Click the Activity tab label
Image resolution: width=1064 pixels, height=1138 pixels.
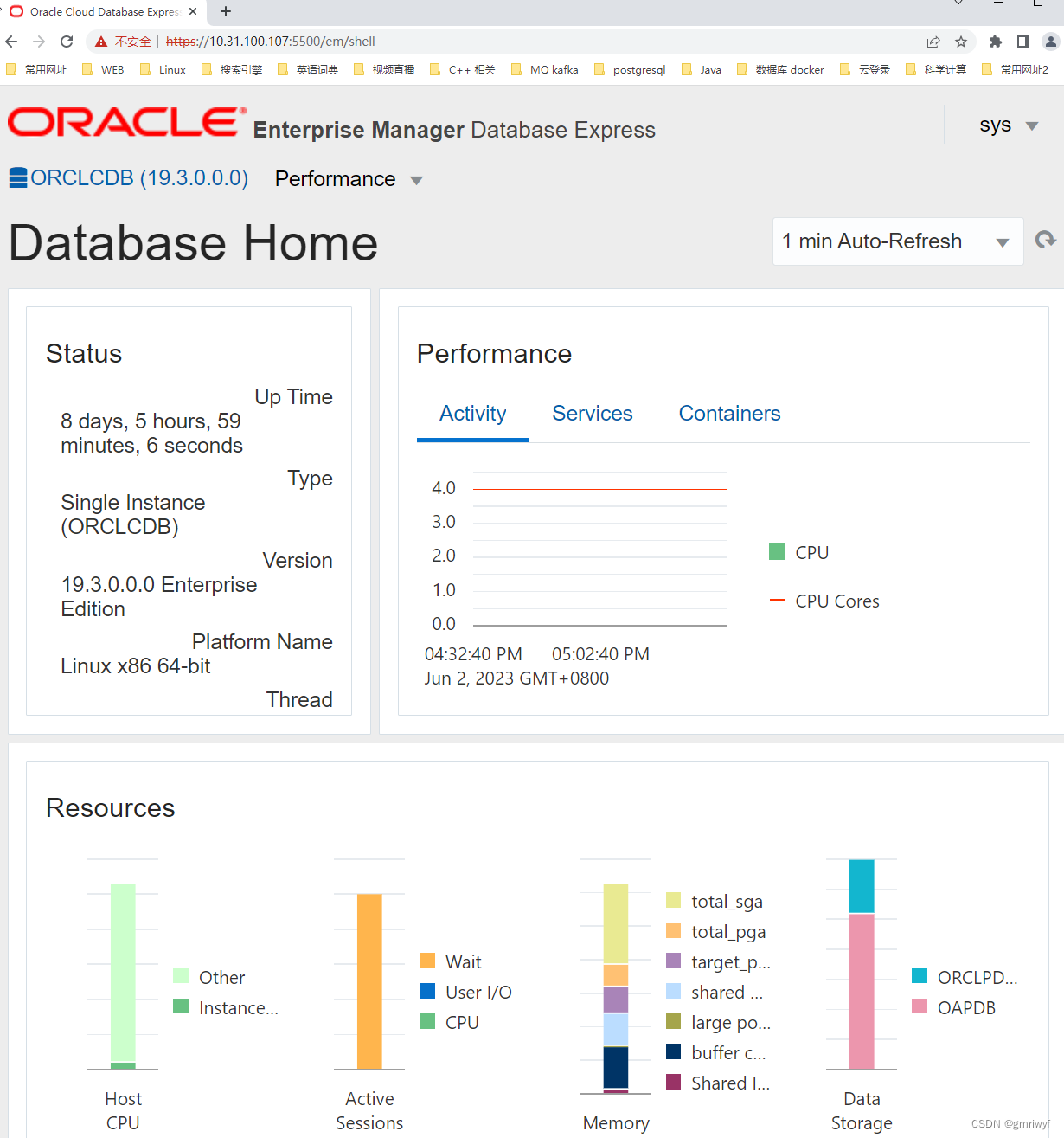click(472, 414)
